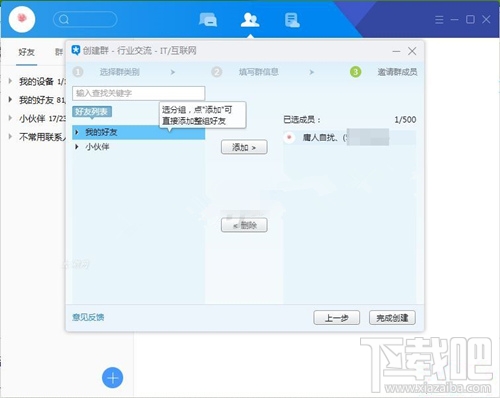The height and width of the screenshot is (398, 500).
Task: Click the < 删除 button
Action: [x=244, y=225]
